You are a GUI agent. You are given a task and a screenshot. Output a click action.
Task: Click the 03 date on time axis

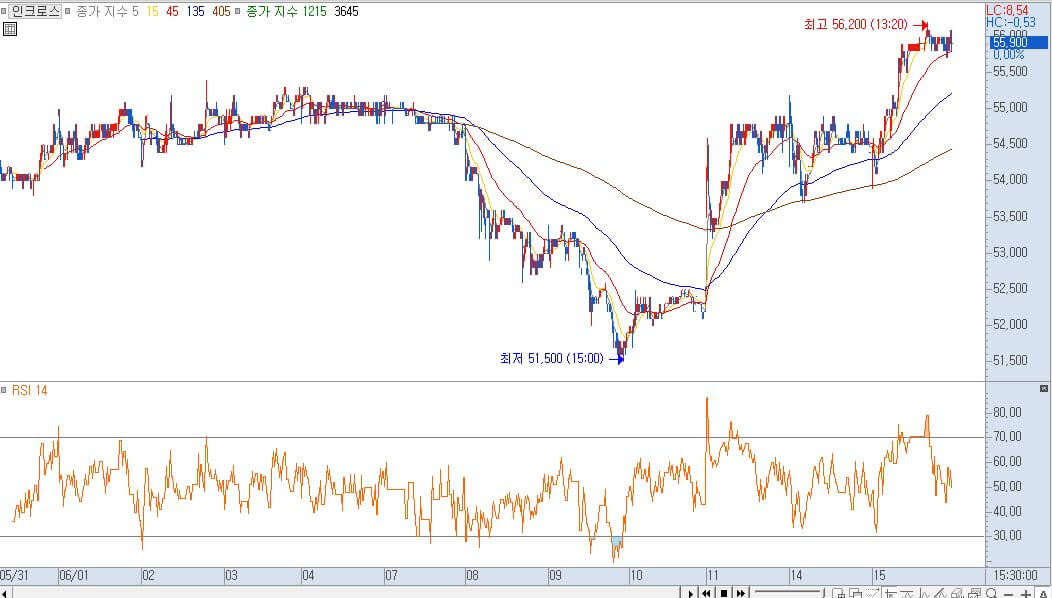231,576
